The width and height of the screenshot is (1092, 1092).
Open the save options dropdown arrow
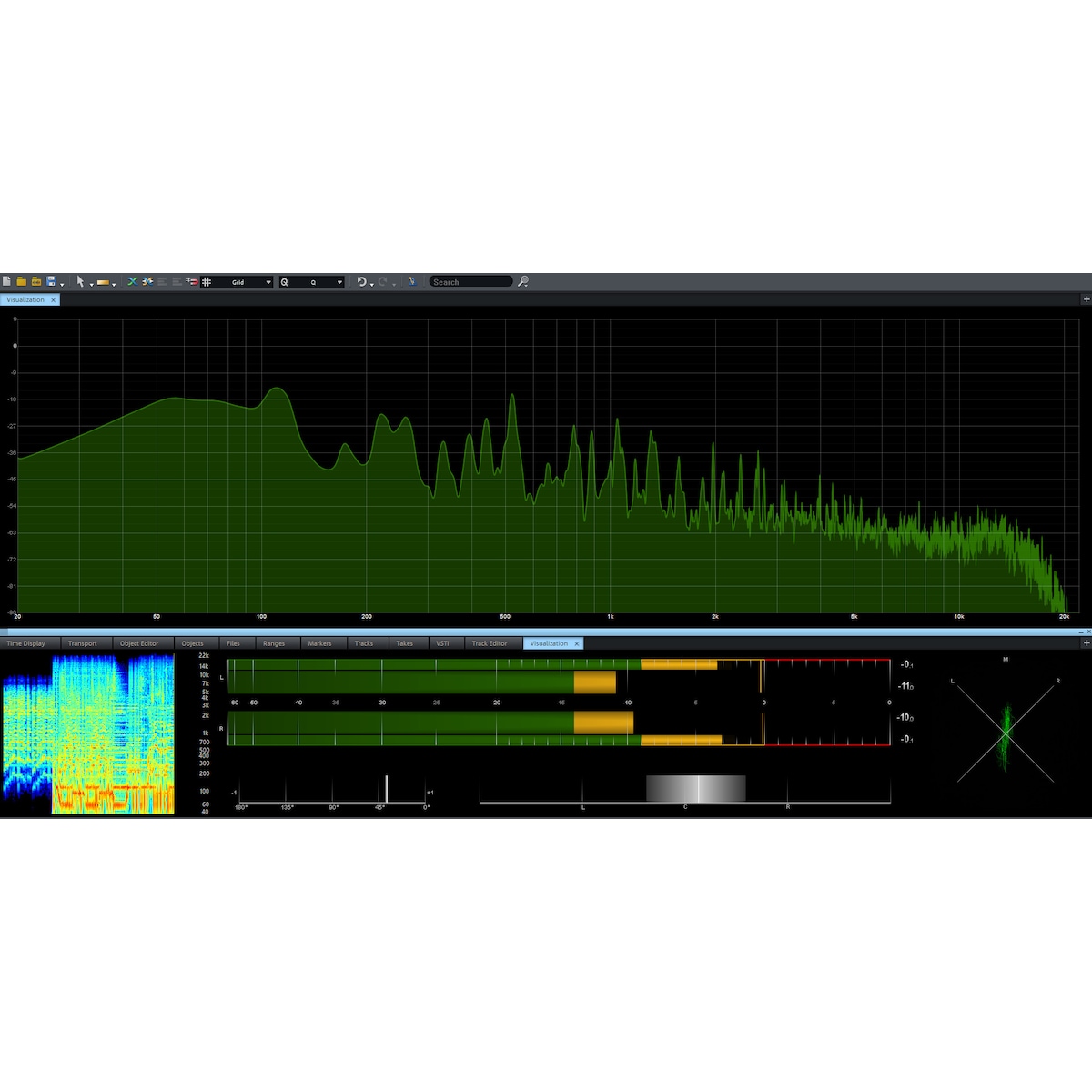62,285
